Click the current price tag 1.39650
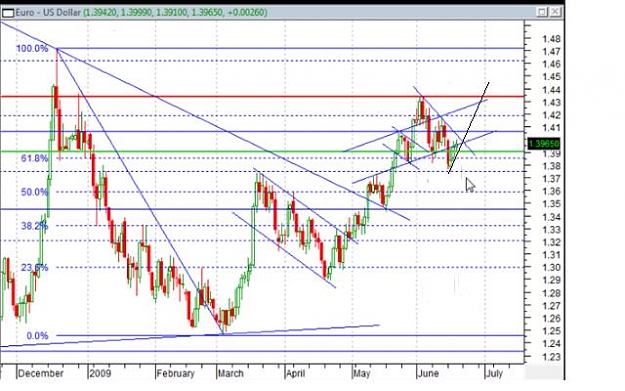Viewport: 625px width, 391px height. tap(544, 143)
